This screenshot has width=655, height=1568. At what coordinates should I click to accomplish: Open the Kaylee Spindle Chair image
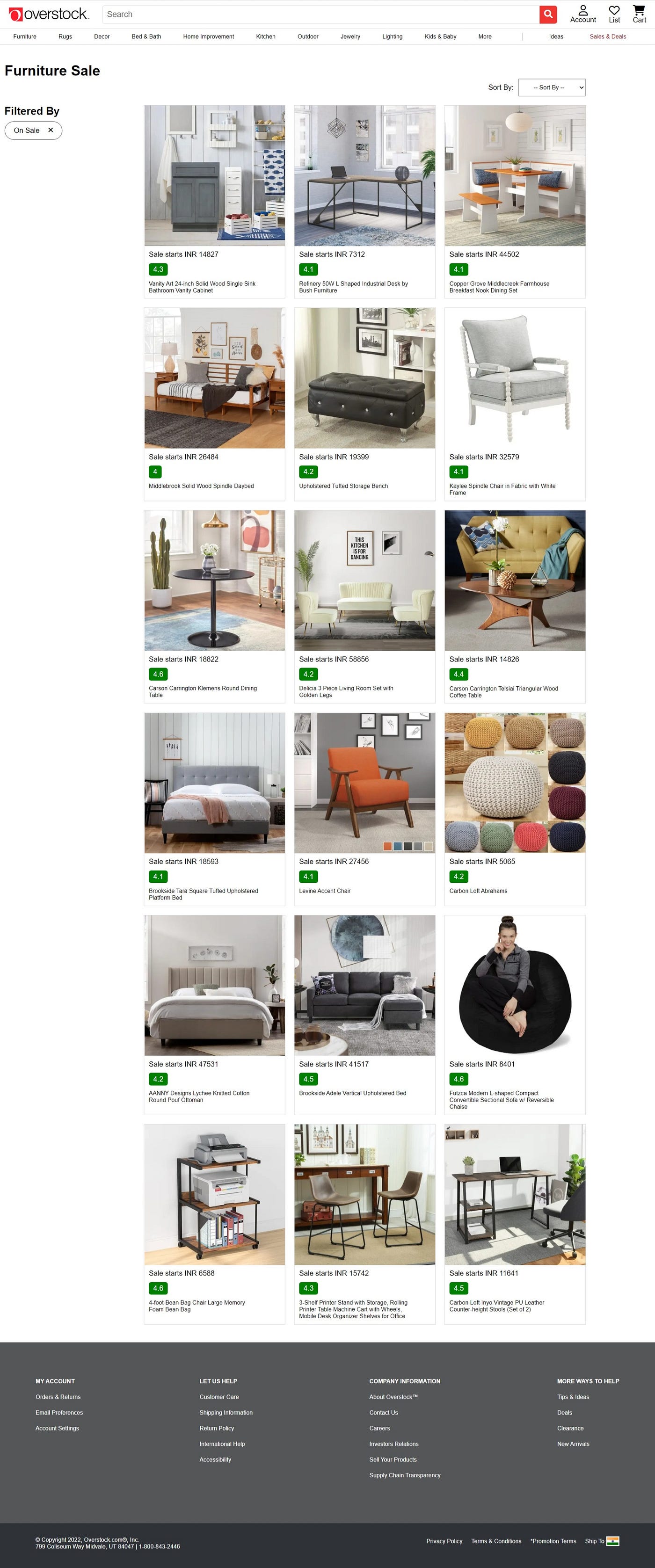tap(515, 378)
